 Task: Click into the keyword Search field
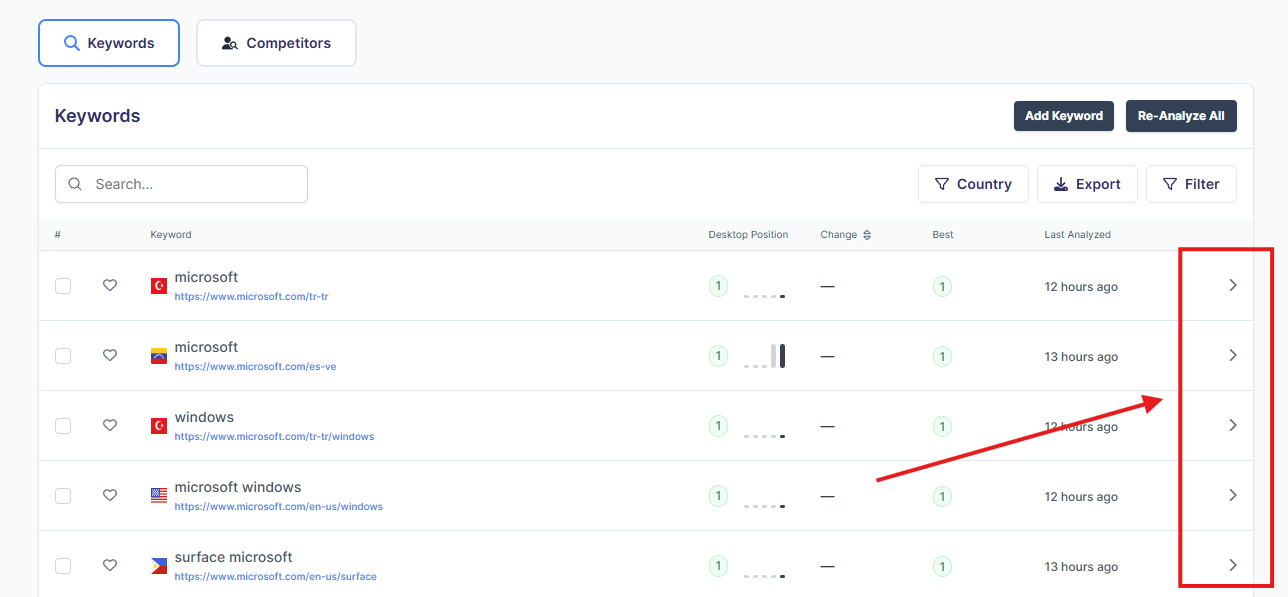pos(195,184)
